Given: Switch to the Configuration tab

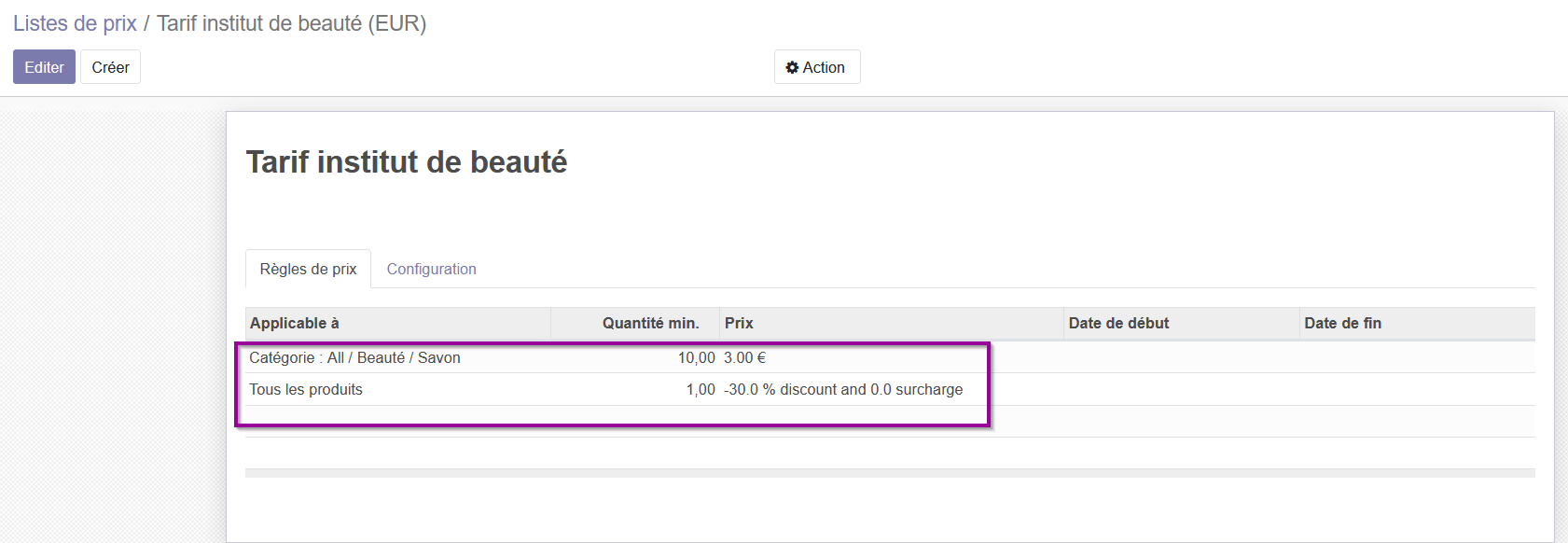Looking at the screenshot, I should point(431,269).
